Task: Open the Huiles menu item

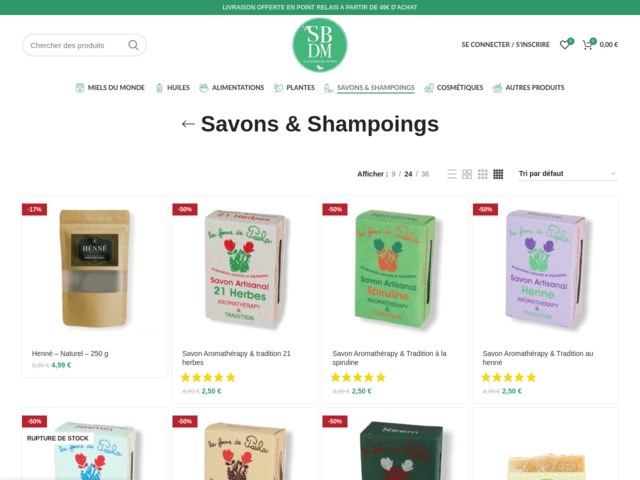Action: point(173,87)
